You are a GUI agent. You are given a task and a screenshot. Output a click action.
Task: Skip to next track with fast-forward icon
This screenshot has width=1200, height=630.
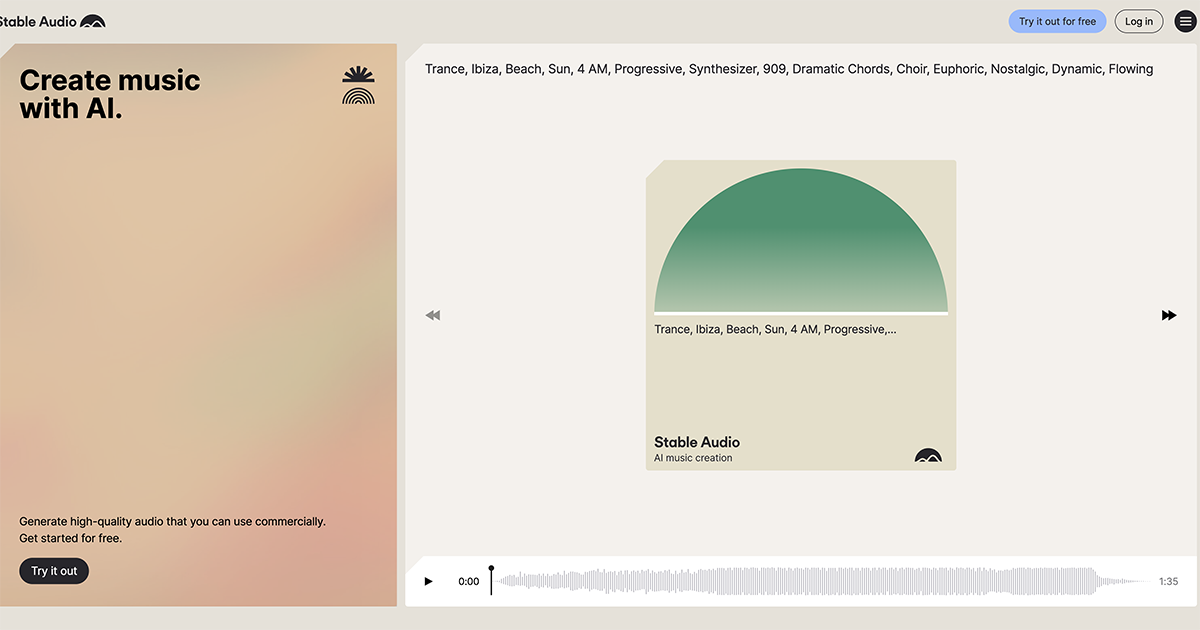[1169, 315]
